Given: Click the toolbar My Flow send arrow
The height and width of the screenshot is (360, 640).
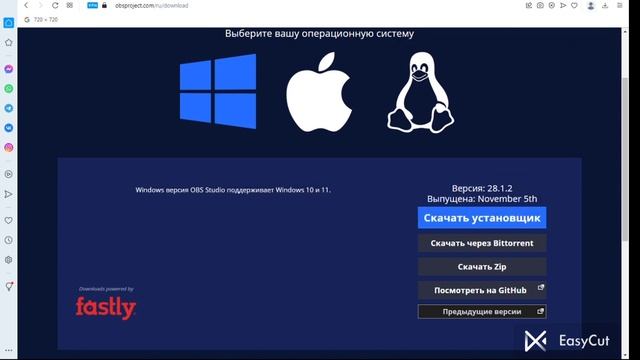Looking at the screenshot, I should tap(563, 5).
